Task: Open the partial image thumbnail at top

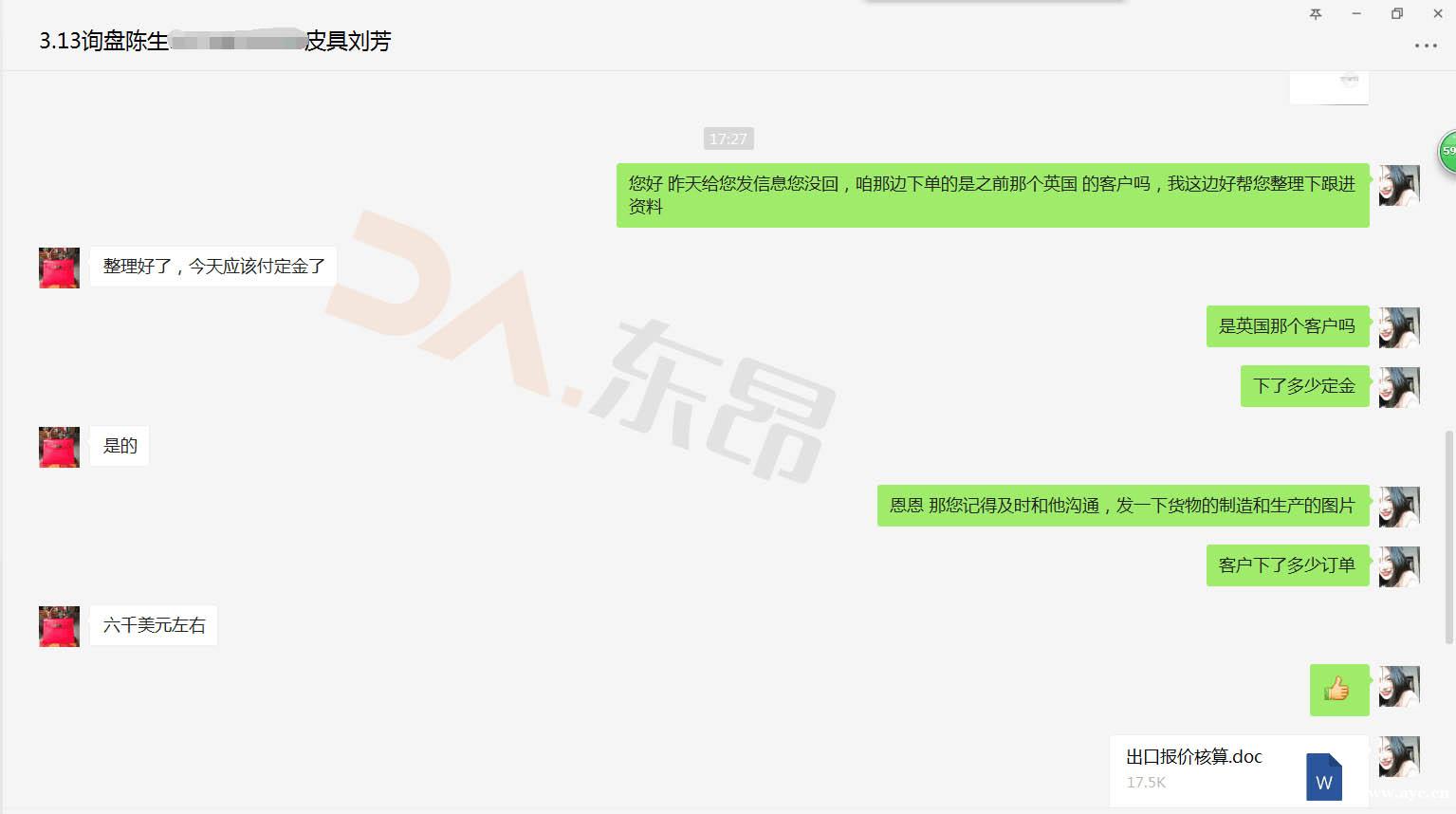Action: [1328, 87]
